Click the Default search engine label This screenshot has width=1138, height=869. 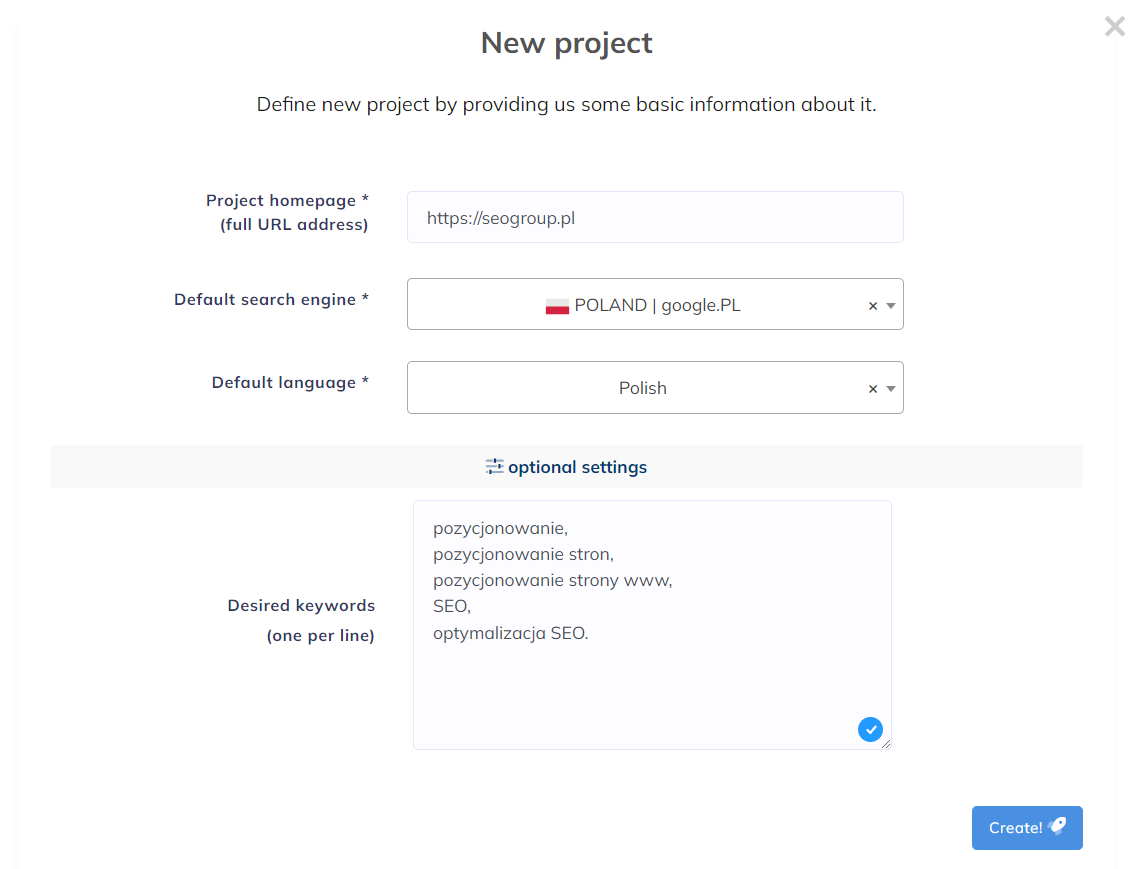point(271,299)
